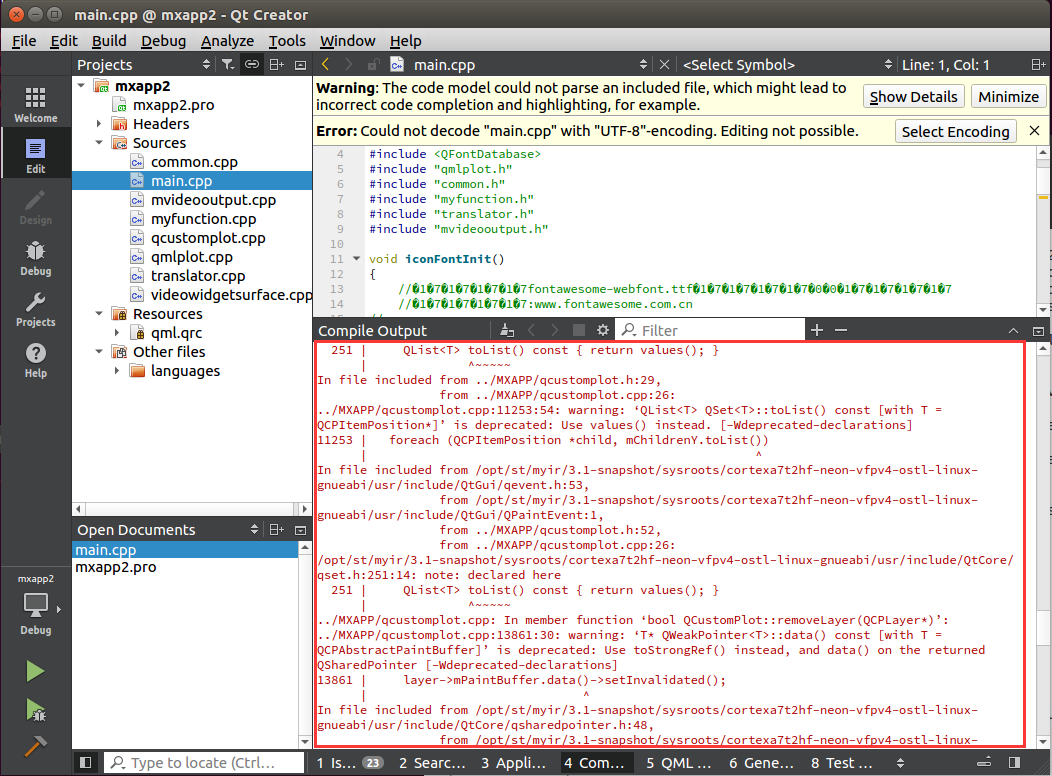
Task: Start debugging with the bug-play icon
Action: [x=35, y=709]
